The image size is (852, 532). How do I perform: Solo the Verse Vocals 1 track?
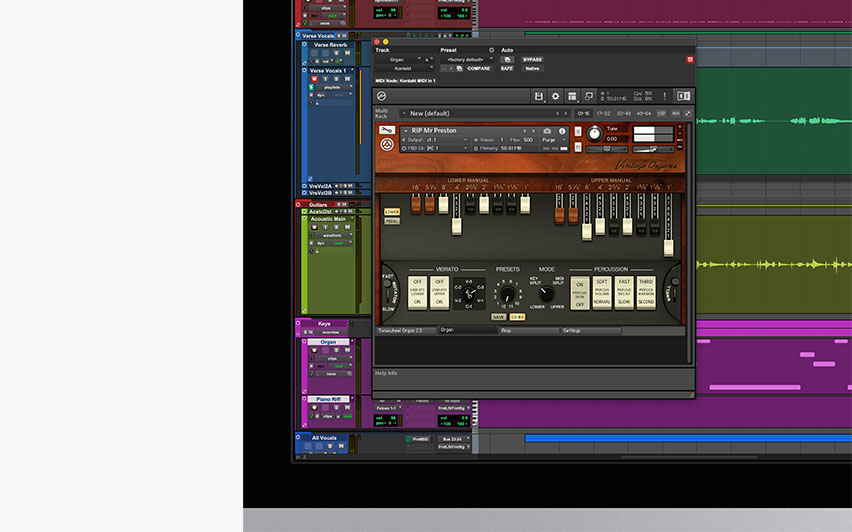click(336, 79)
